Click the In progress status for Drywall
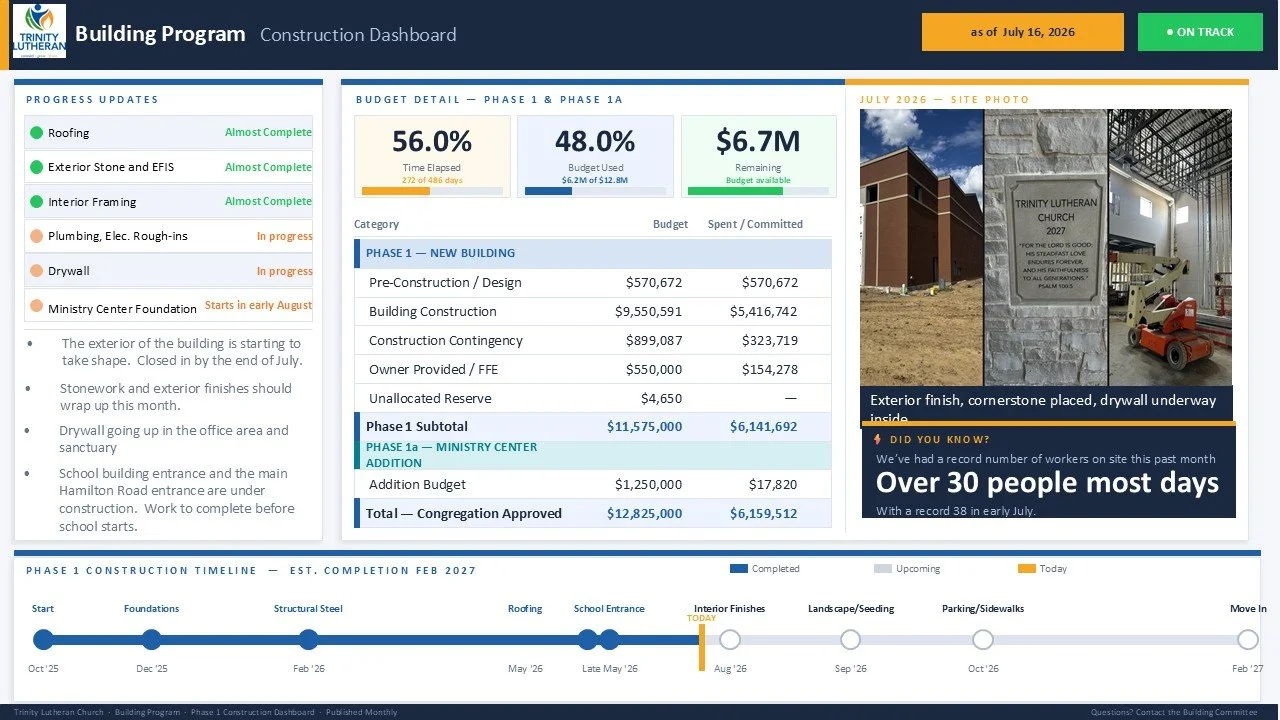 (x=284, y=271)
